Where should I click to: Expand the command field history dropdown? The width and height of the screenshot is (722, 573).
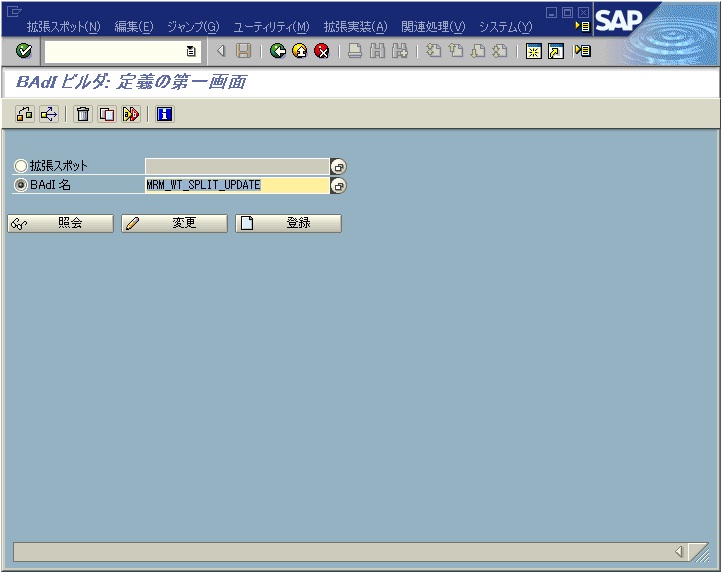pyautogui.click(x=191, y=51)
